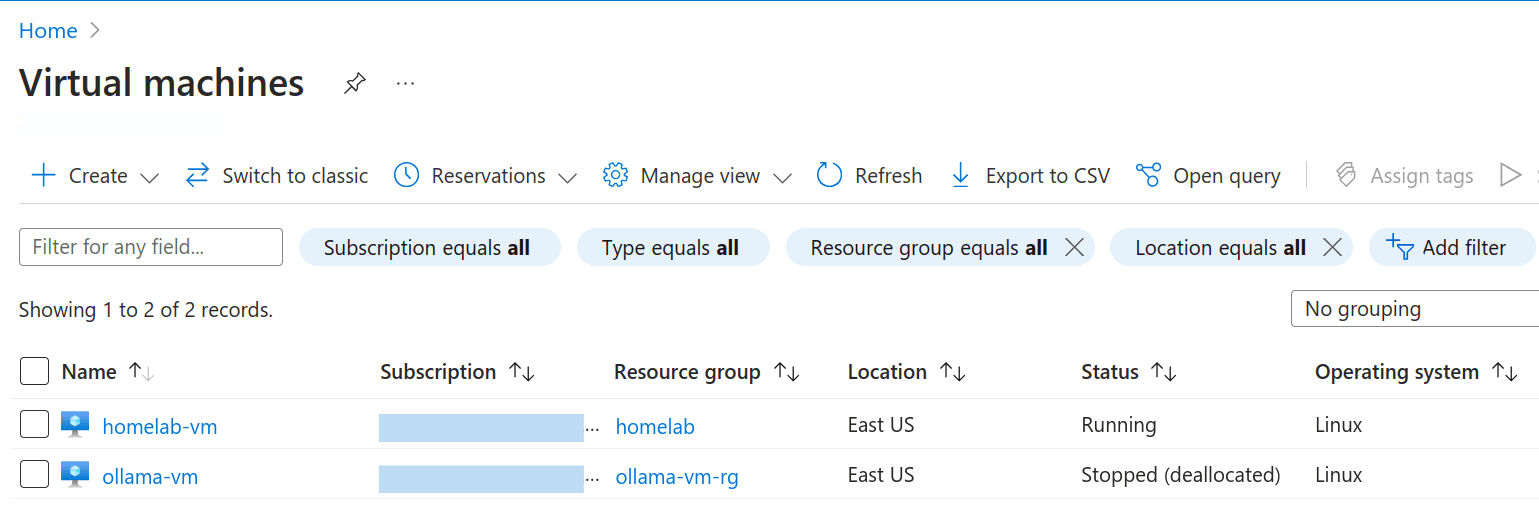Click the Create plus icon
Viewport: 1539px width, 517px height.
click(x=44, y=176)
